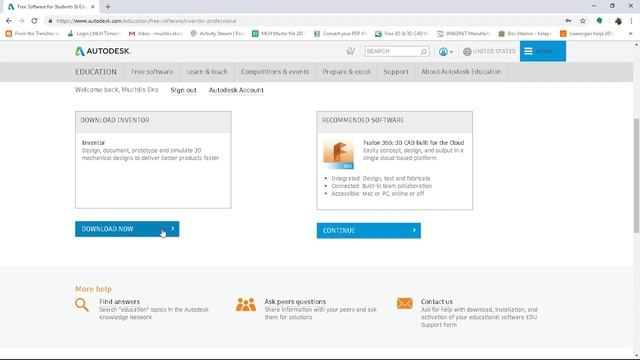Open the shopping cart icon
The image size is (640, 360).
[350, 51]
